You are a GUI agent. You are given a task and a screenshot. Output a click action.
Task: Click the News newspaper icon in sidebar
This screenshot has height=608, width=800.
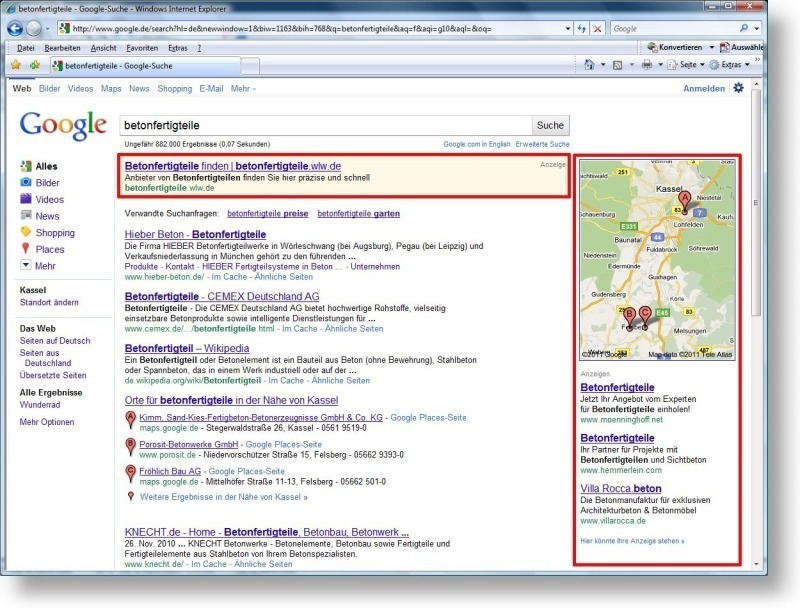coord(26,215)
